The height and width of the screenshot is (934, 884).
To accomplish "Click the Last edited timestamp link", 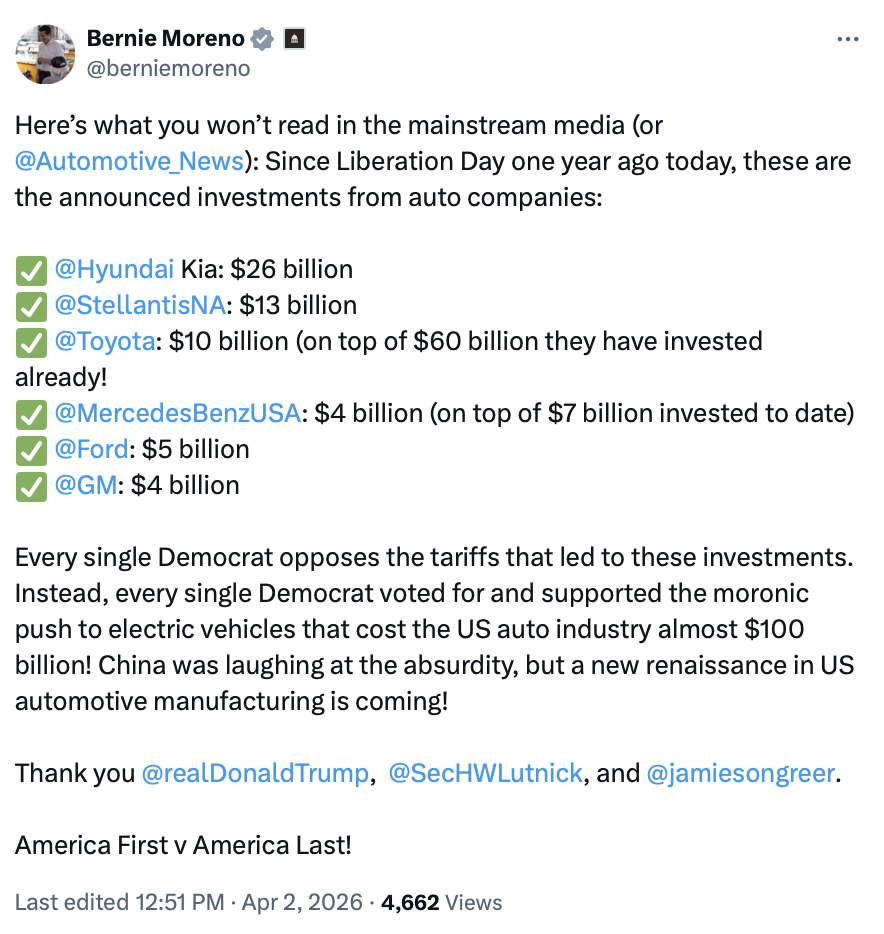I will [188, 902].
